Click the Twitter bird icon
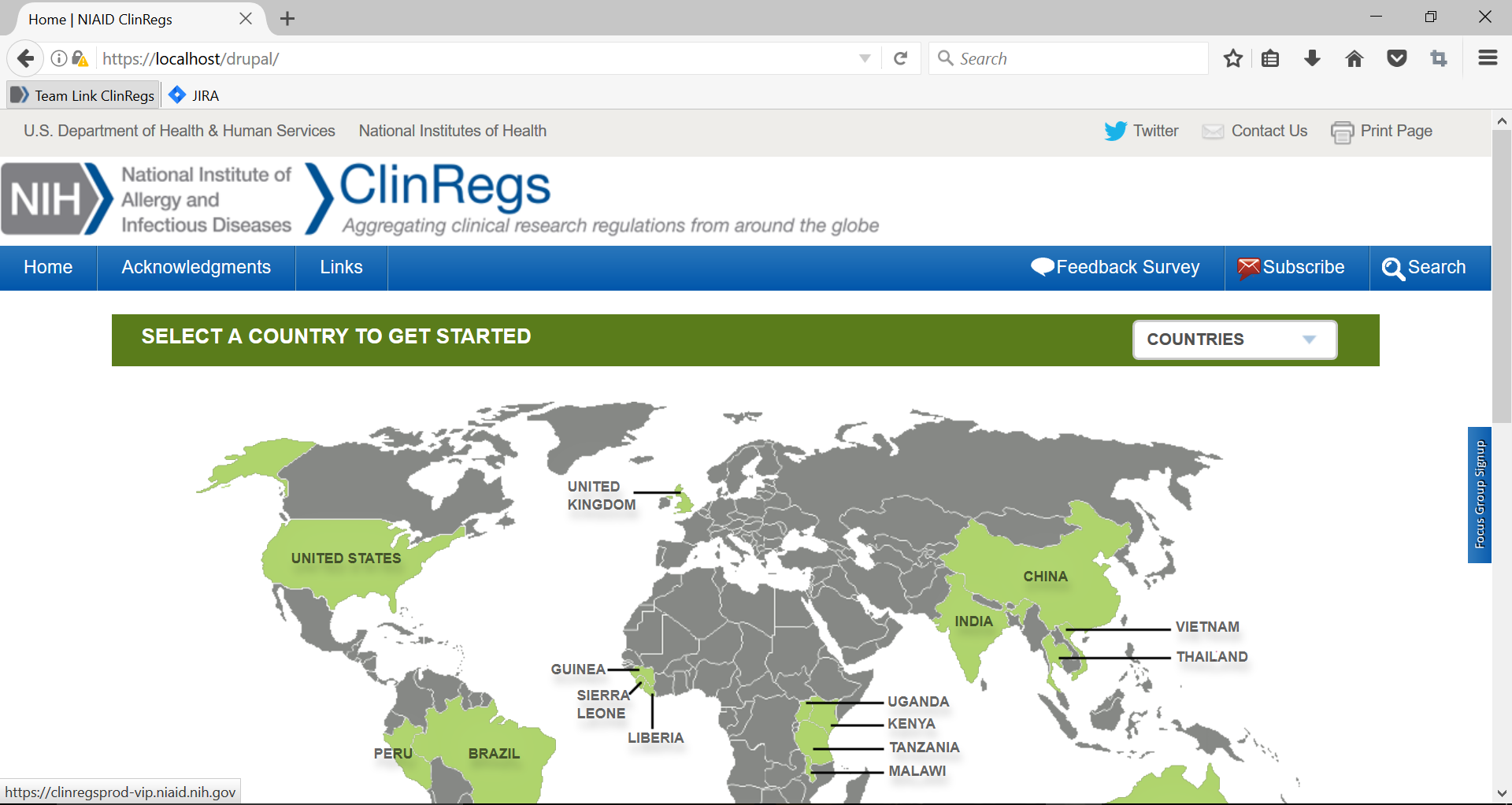1512x805 pixels. tap(1115, 132)
